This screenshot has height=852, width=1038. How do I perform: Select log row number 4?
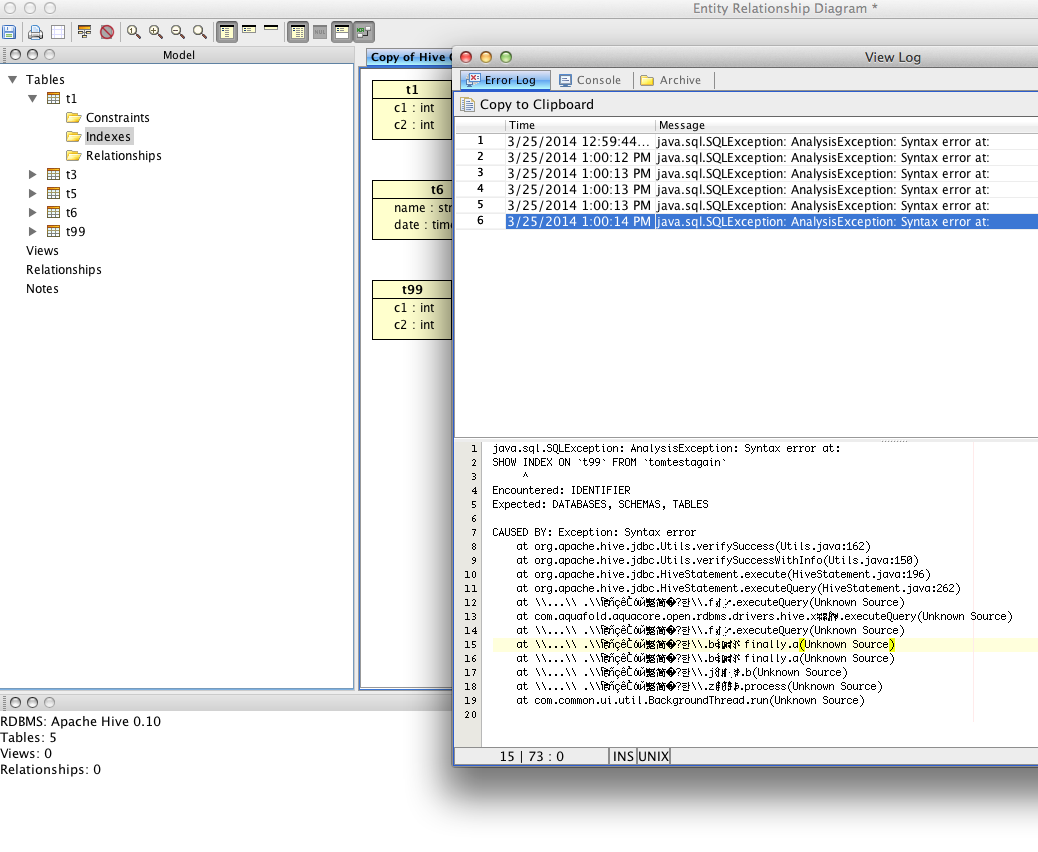point(747,189)
